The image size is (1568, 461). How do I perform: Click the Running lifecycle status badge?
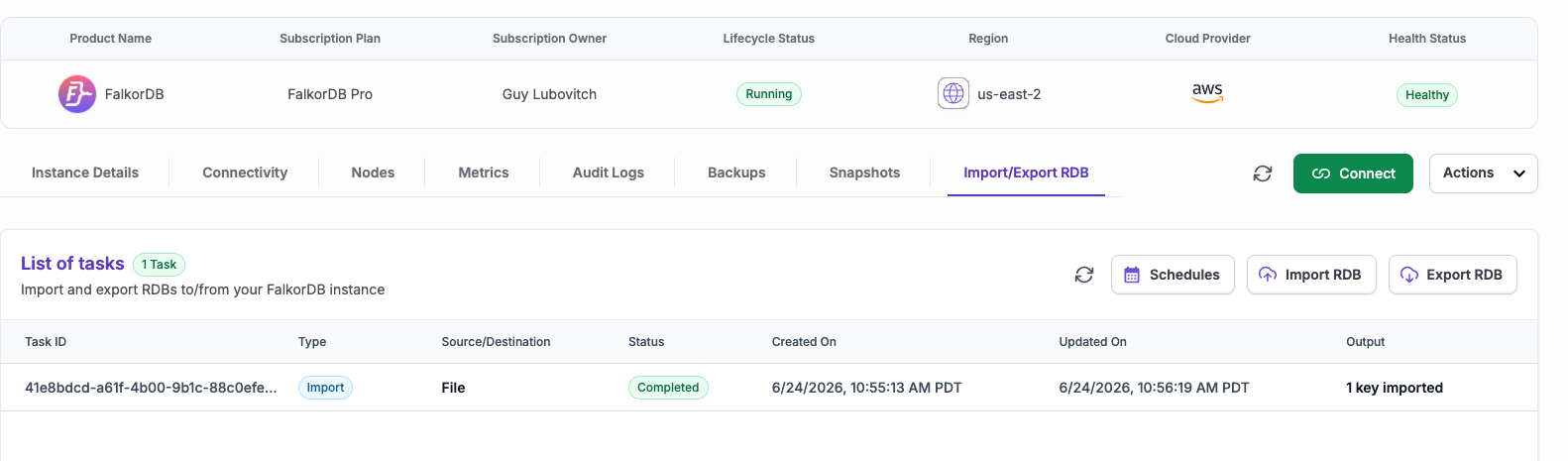769,94
